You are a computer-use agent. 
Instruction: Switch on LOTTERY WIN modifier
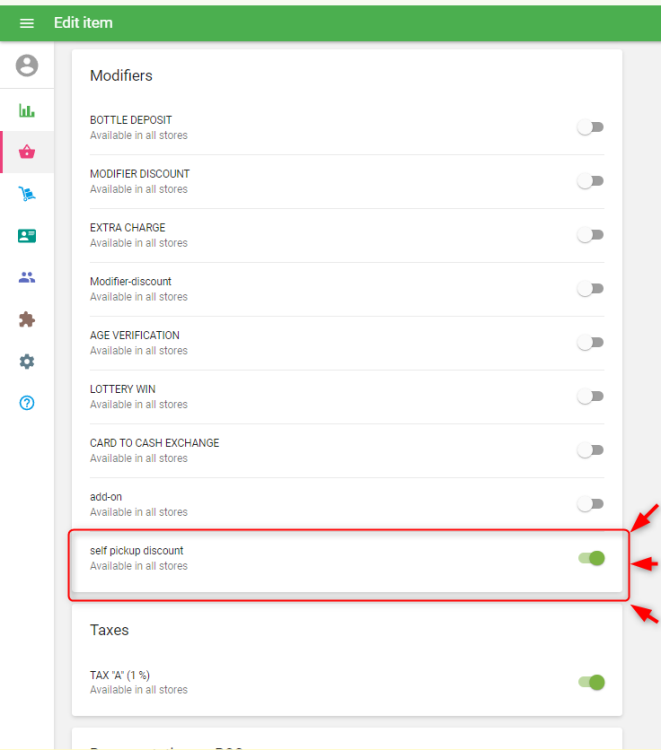point(591,396)
